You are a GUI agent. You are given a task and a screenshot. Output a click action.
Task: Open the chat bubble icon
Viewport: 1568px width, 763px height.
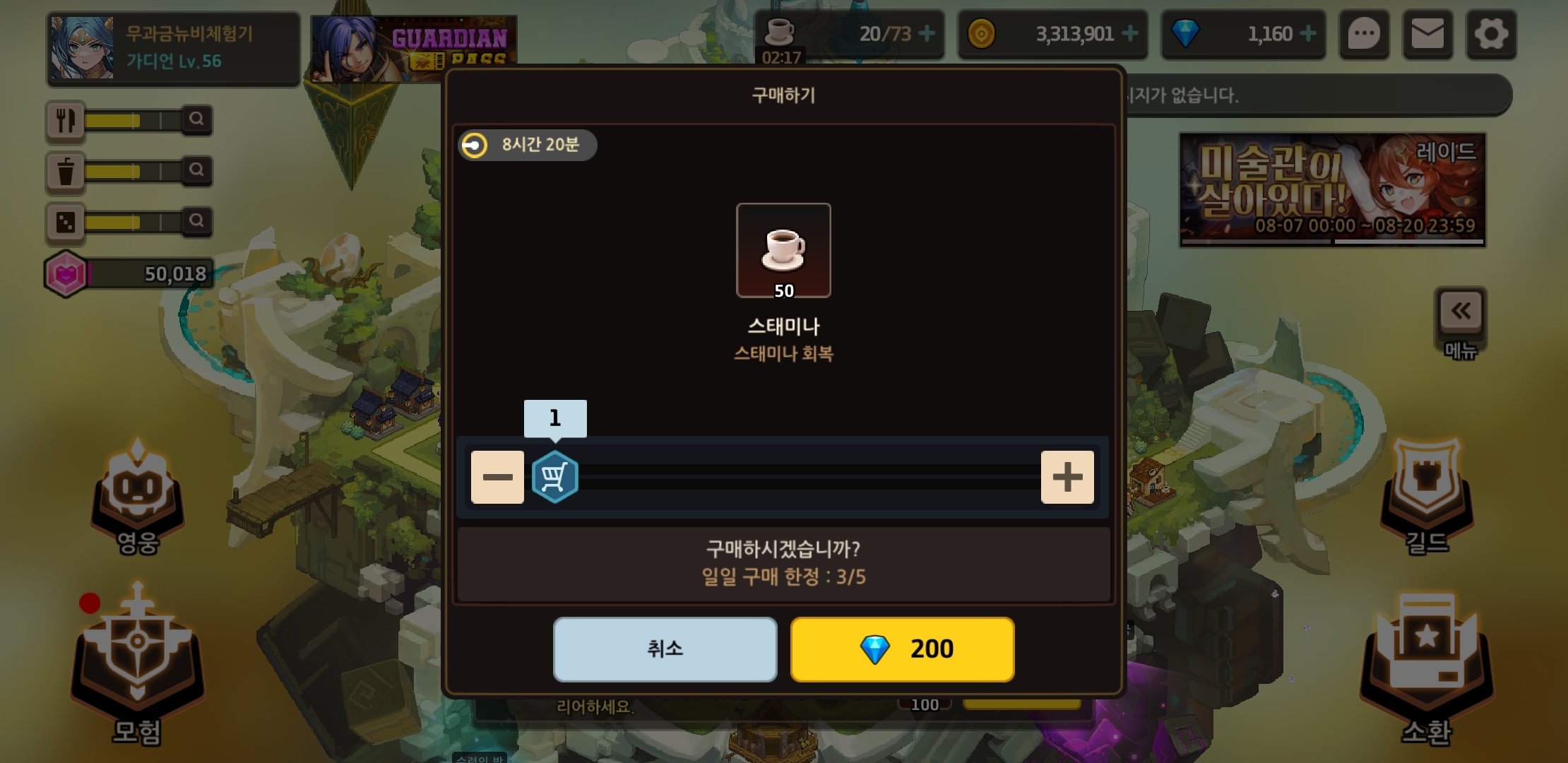[1364, 34]
